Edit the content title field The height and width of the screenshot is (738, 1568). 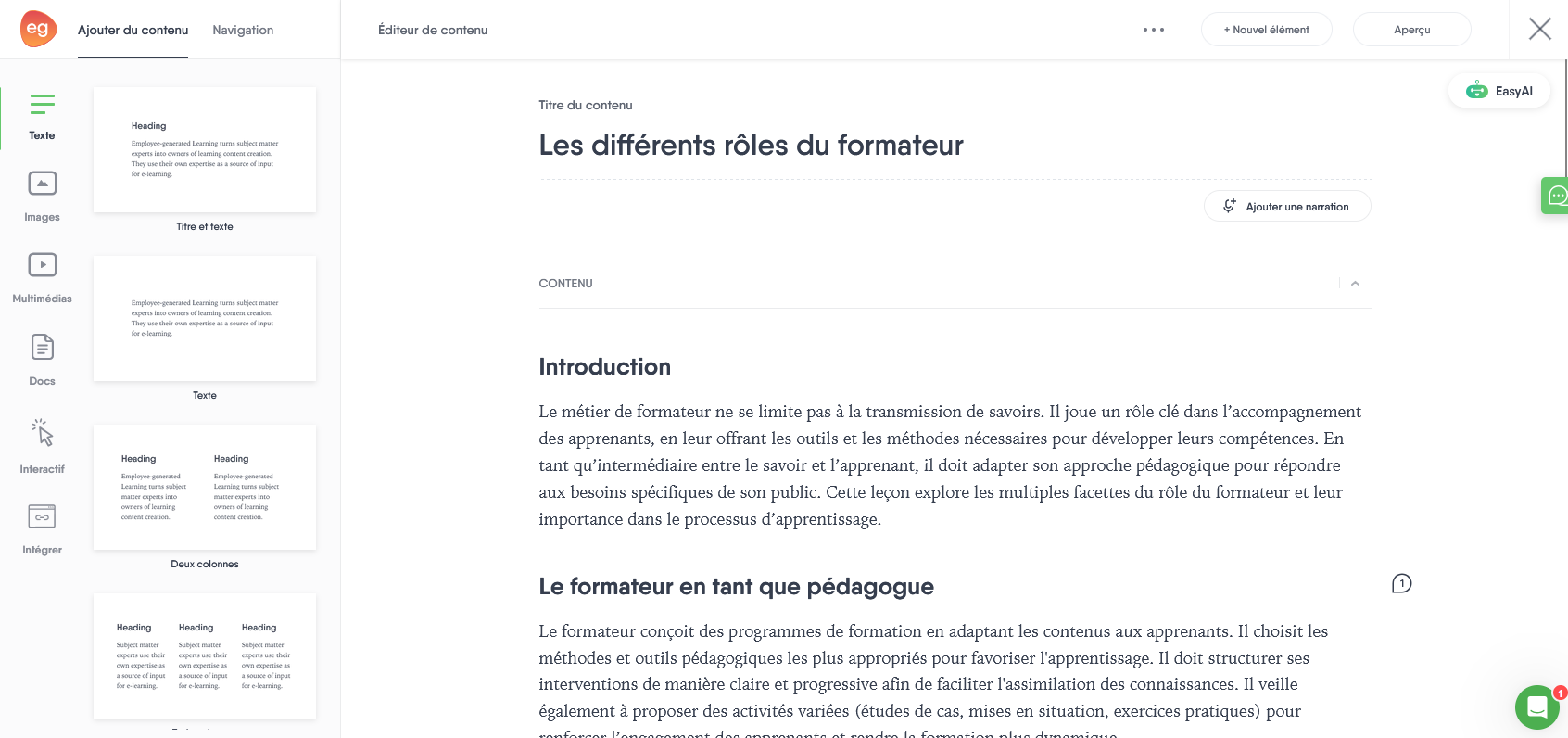pos(751,146)
